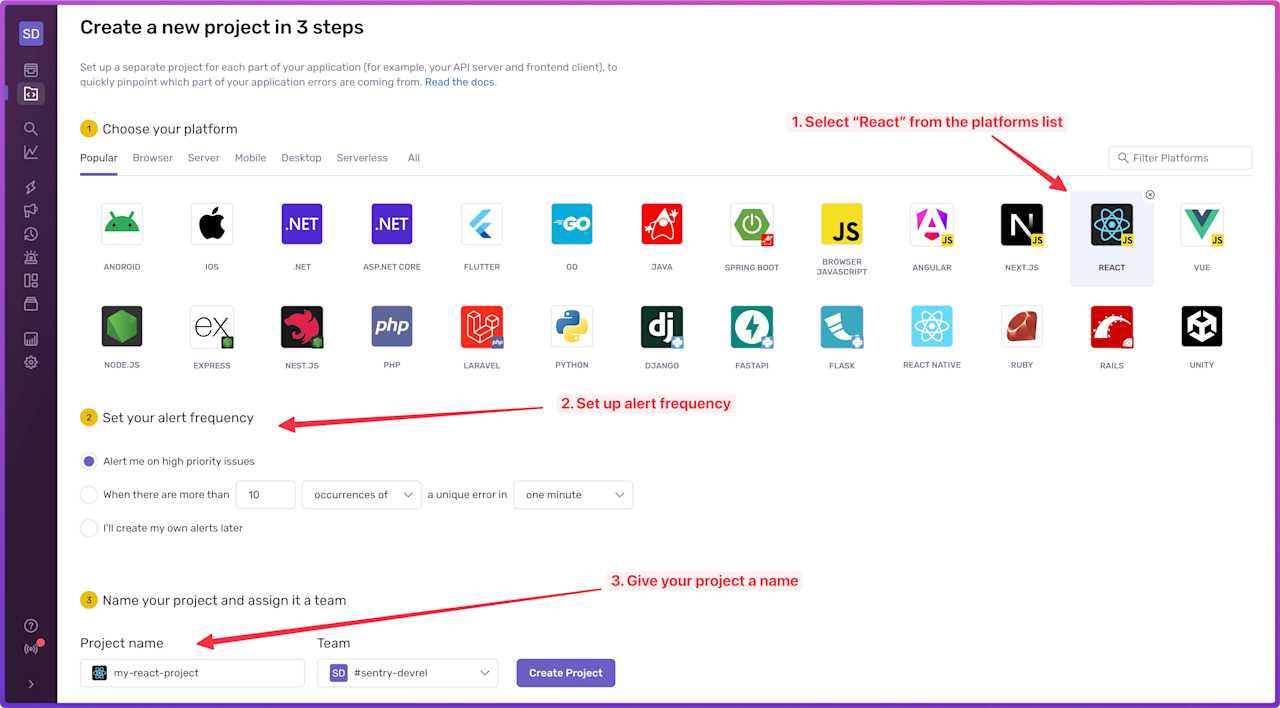Open the sidebar megaphone icon

click(x=31, y=210)
